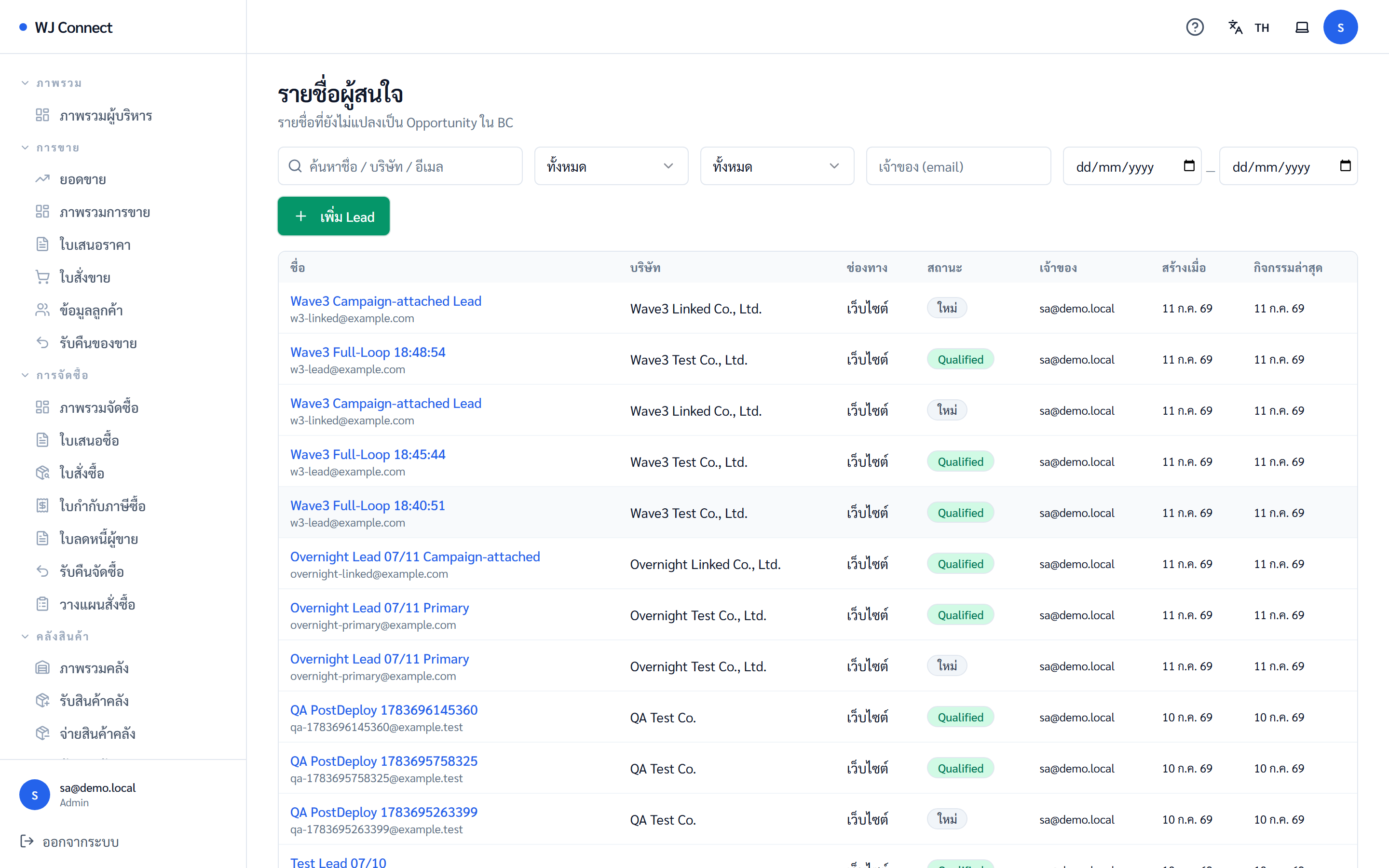Screen dimensions: 1389x868
Task: Click the รับคืนจัดซื้อ return arrow icon
Action: [42, 571]
